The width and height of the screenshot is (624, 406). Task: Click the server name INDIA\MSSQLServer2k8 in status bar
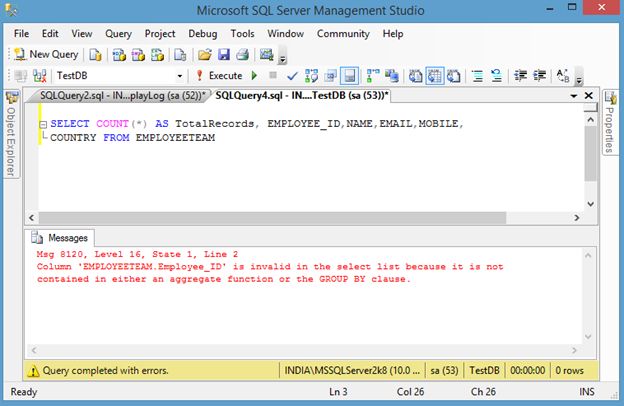pyautogui.click(x=352, y=371)
